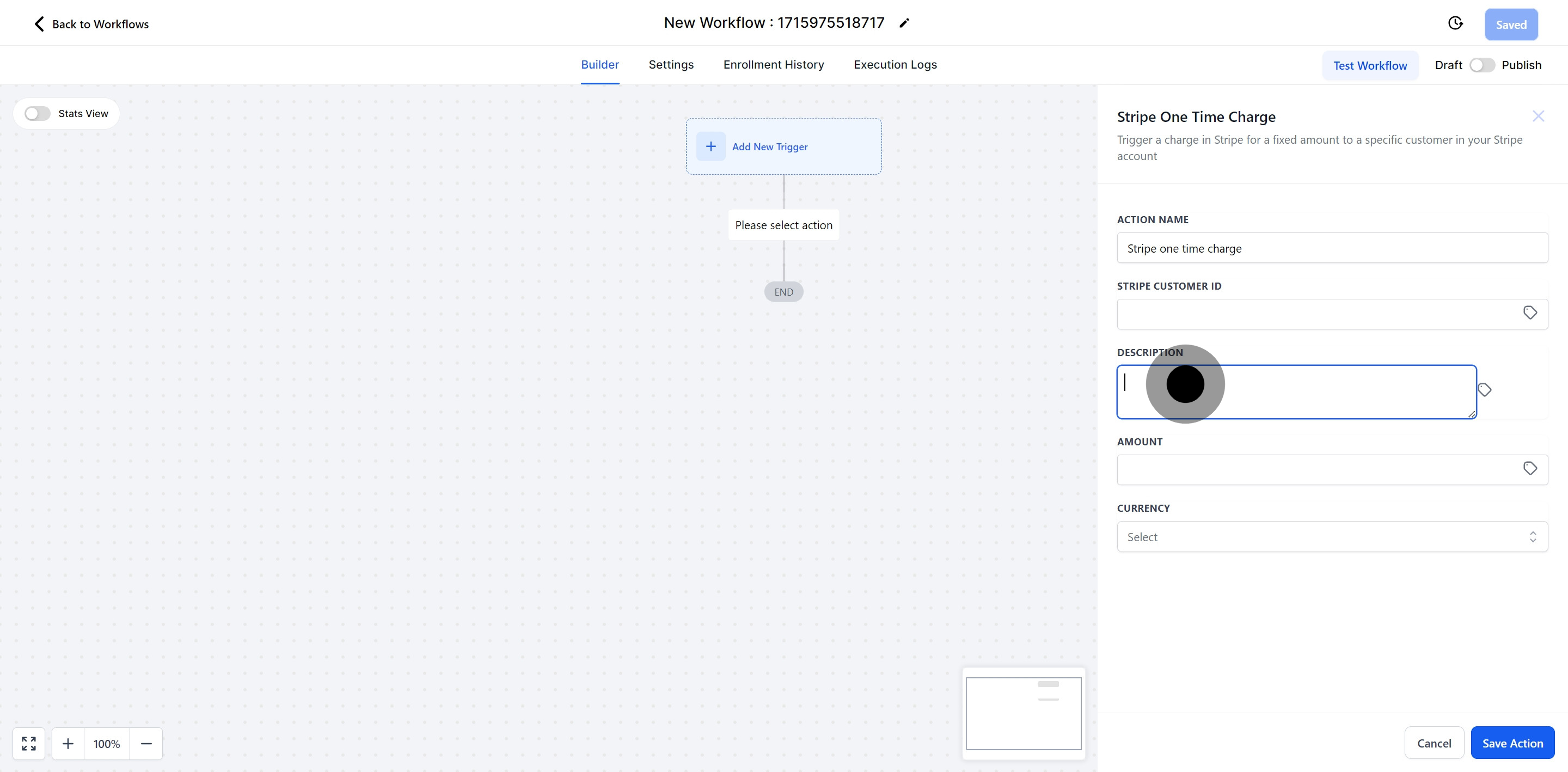Screen dimensions: 1568x772
Task: View the Execution Logs tab
Action: click(895, 65)
